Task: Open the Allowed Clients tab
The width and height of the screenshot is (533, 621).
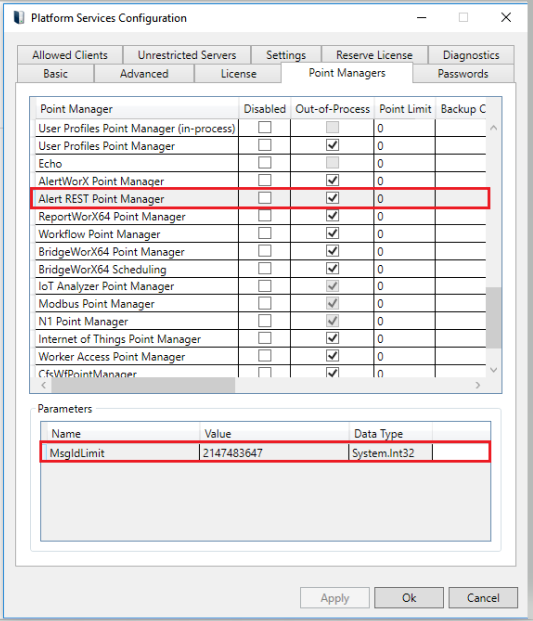Action: (x=70, y=55)
